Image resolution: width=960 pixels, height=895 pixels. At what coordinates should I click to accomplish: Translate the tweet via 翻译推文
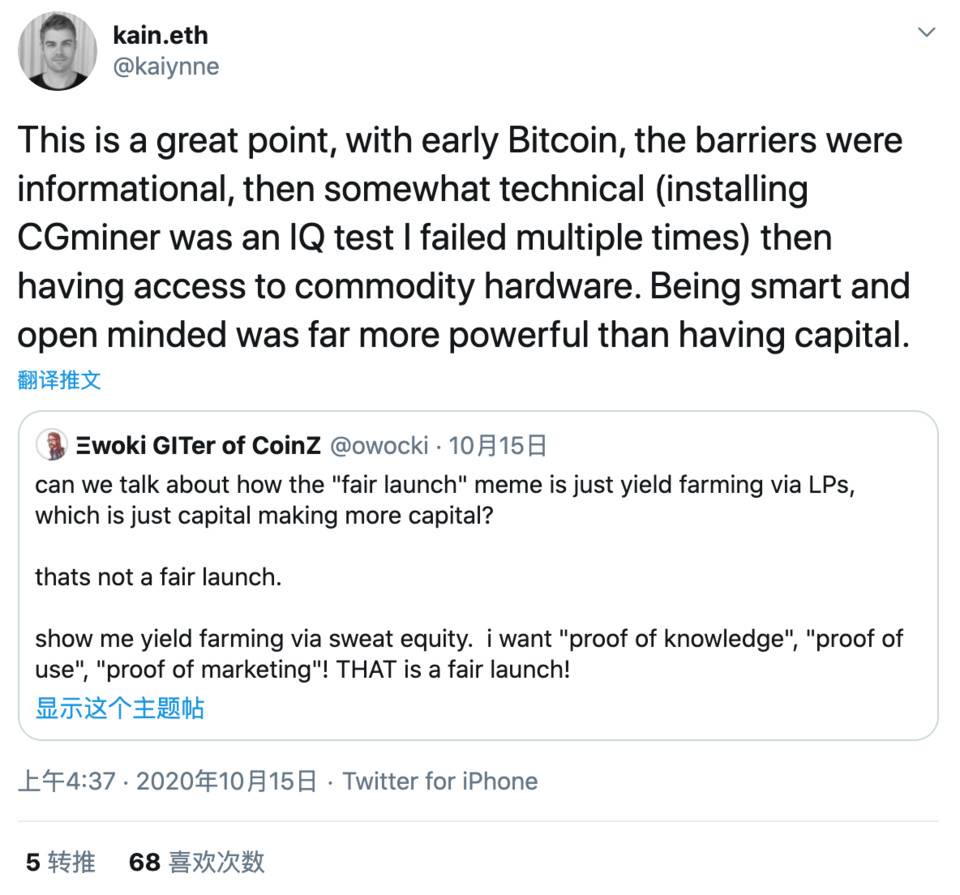[x=59, y=380]
